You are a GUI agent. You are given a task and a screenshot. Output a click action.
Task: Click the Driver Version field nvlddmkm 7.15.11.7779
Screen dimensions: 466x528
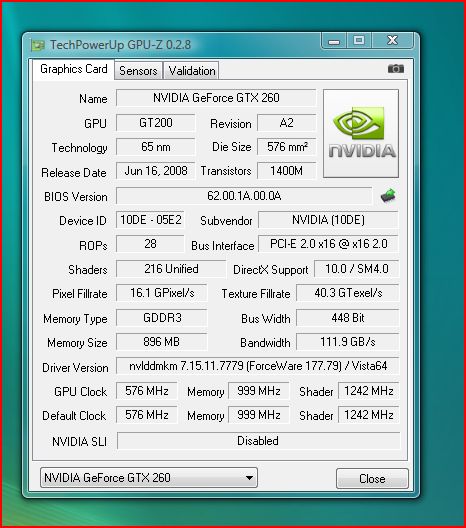[x=258, y=366]
